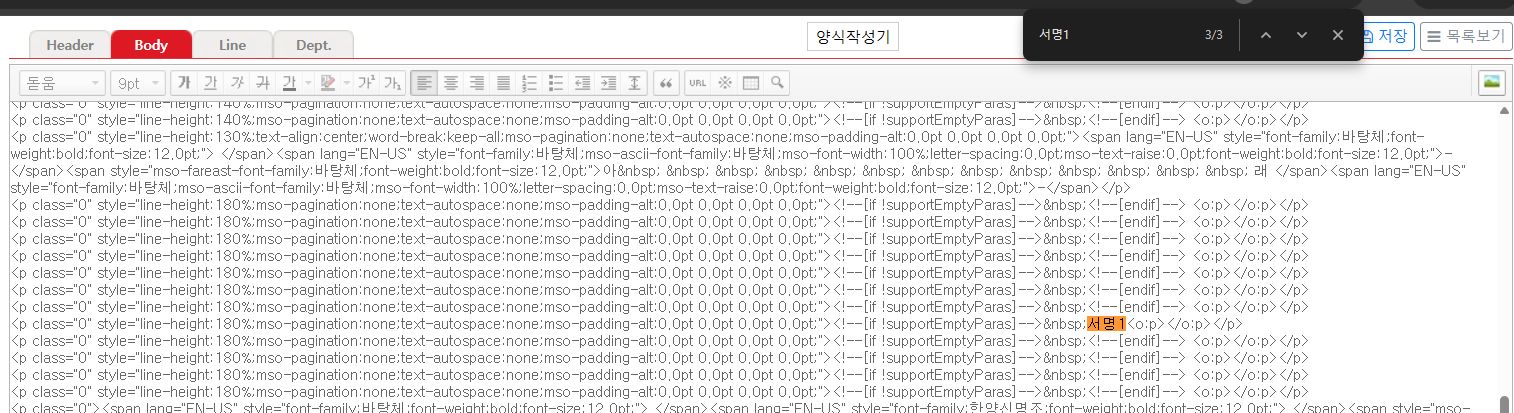Go to previous find match
Image resolution: width=1514 pixels, height=413 pixels.
coord(1266,35)
